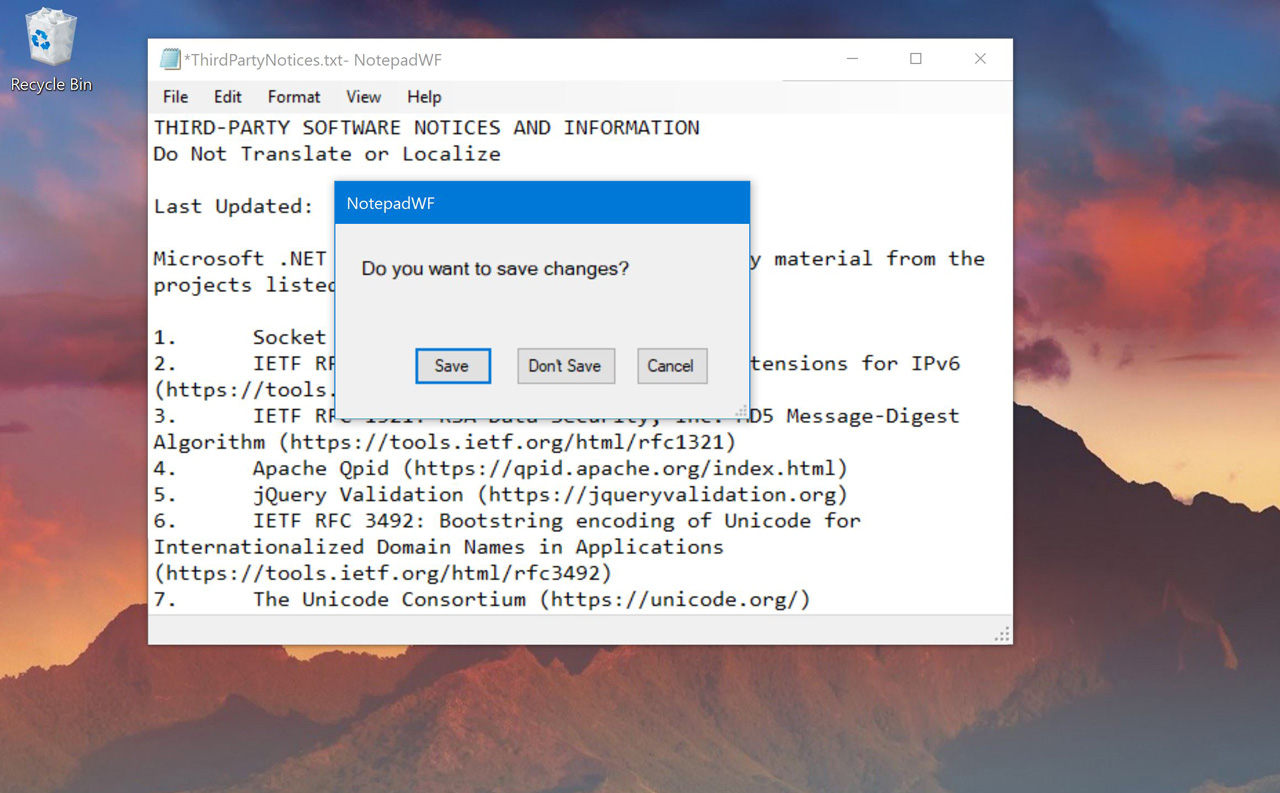Click the dialog's resize grip corner
Viewport: 1280px width, 793px height.
coord(742,411)
